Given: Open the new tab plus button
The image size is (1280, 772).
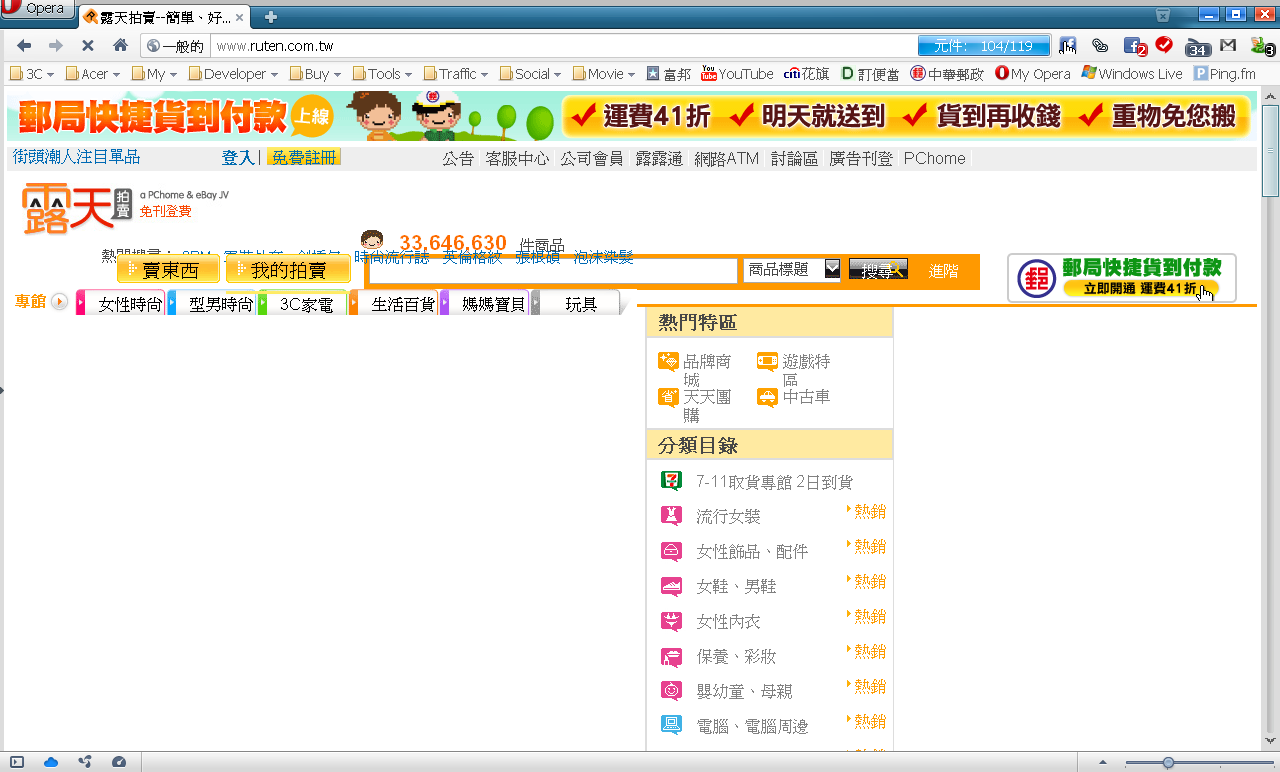Looking at the screenshot, I should 270,17.
